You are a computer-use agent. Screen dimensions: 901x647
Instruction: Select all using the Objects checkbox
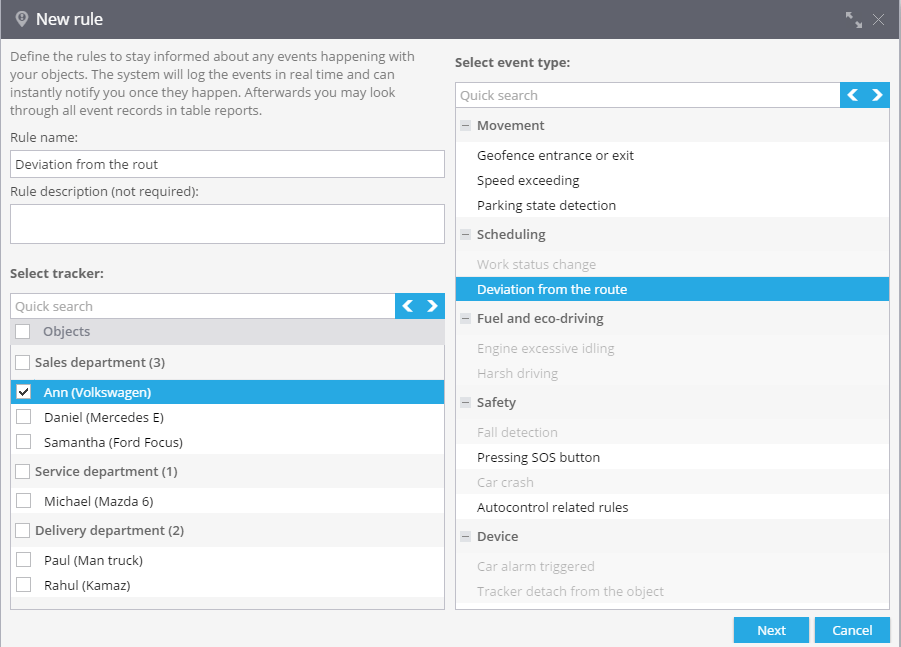[22, 332]
